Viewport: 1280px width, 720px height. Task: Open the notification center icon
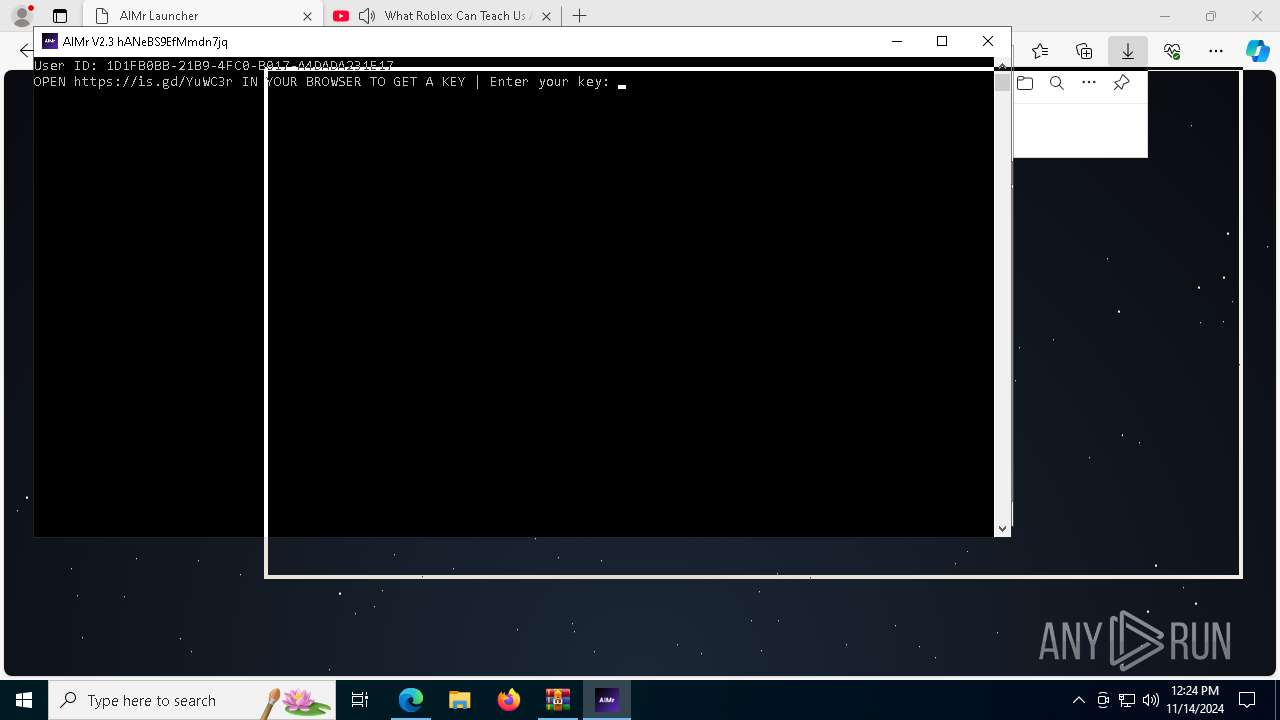[1247, 700]
